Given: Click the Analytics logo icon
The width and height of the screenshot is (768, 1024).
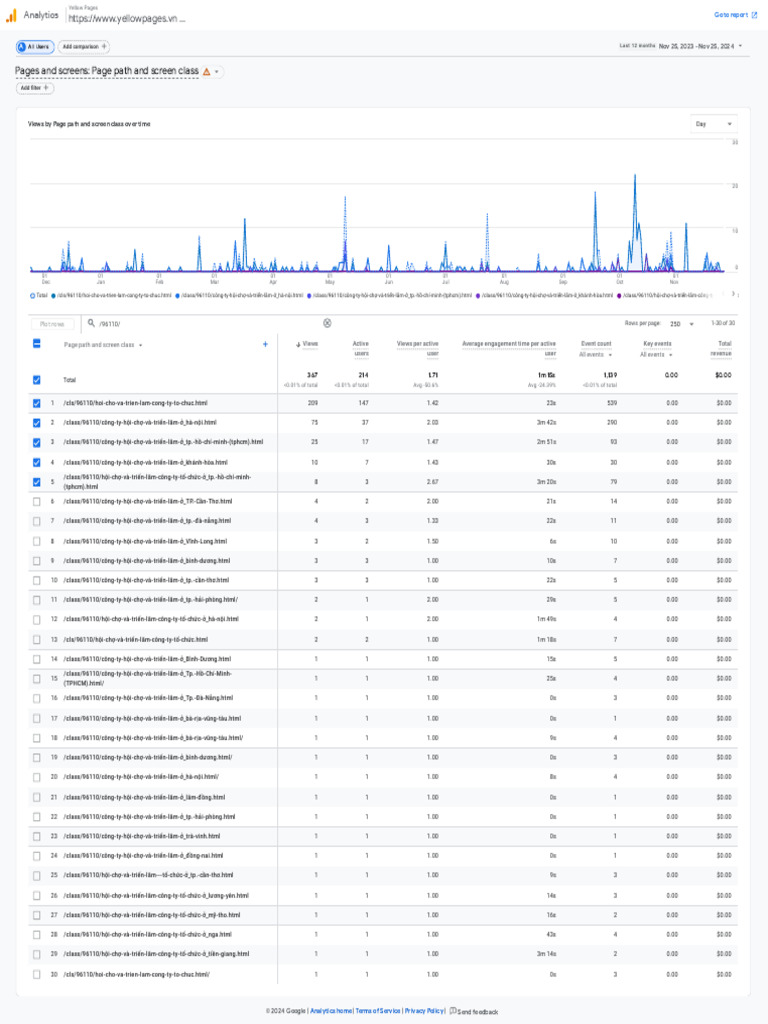Looking at the screenshot, I should (10, 14).
